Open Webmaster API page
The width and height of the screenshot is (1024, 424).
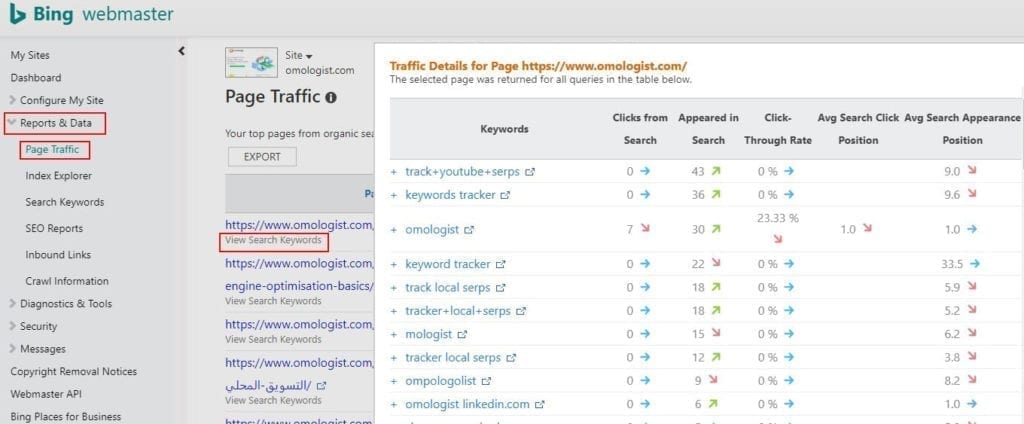pos(47,394)
